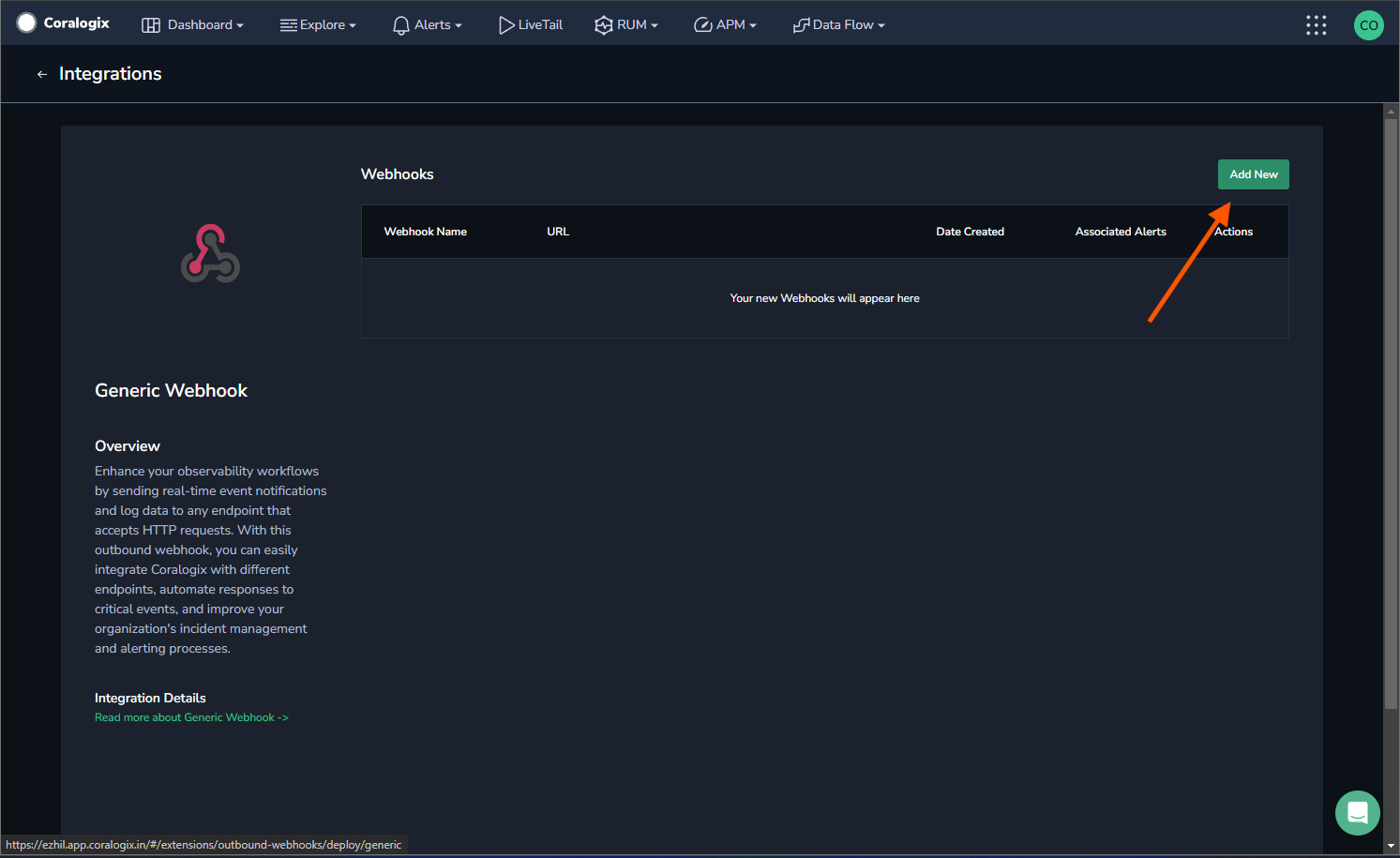Click the Actions column header

tap(1233, 232)
